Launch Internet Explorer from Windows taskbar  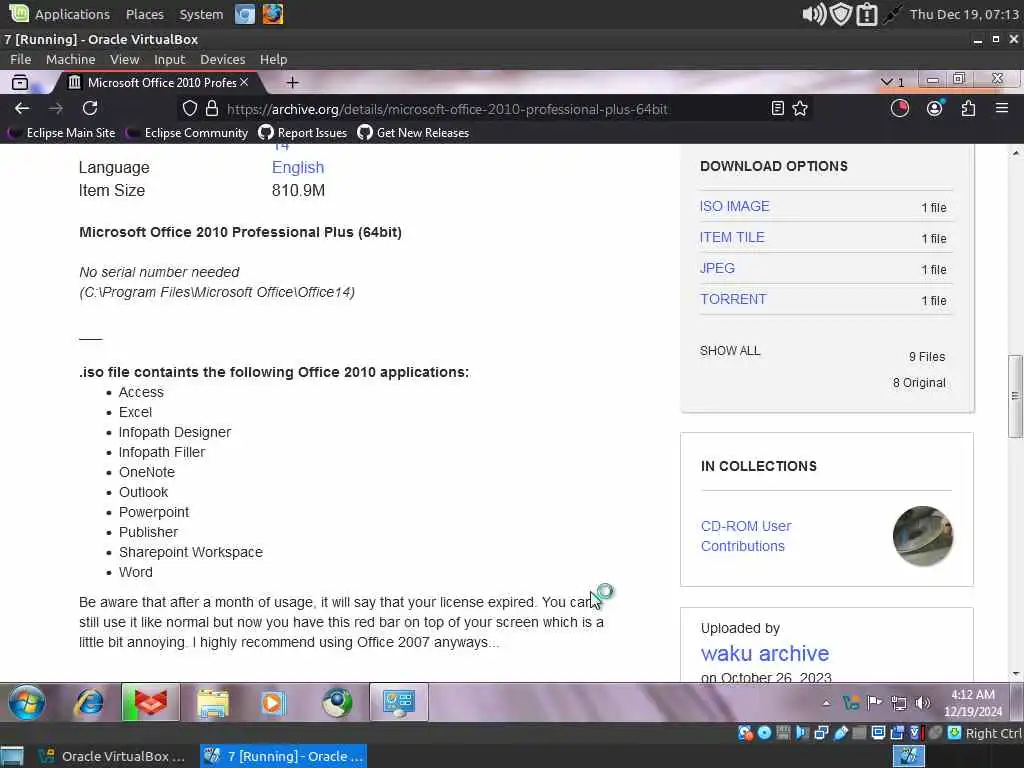pyautogui.click(x=89, y=703)
